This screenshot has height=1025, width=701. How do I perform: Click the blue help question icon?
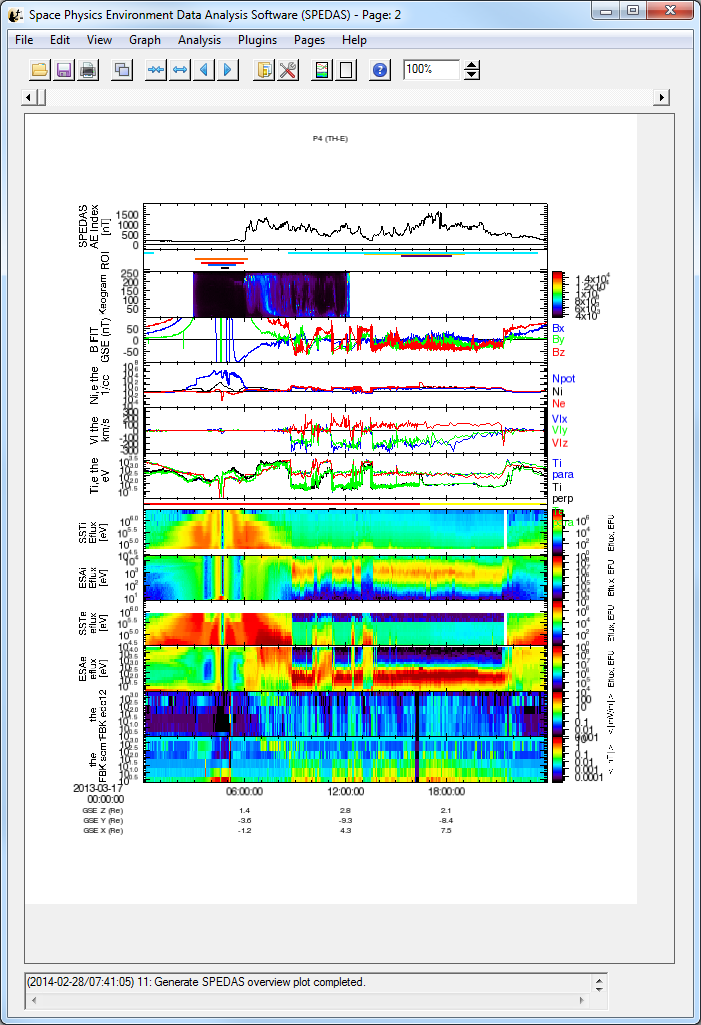(x=380, y=70)
